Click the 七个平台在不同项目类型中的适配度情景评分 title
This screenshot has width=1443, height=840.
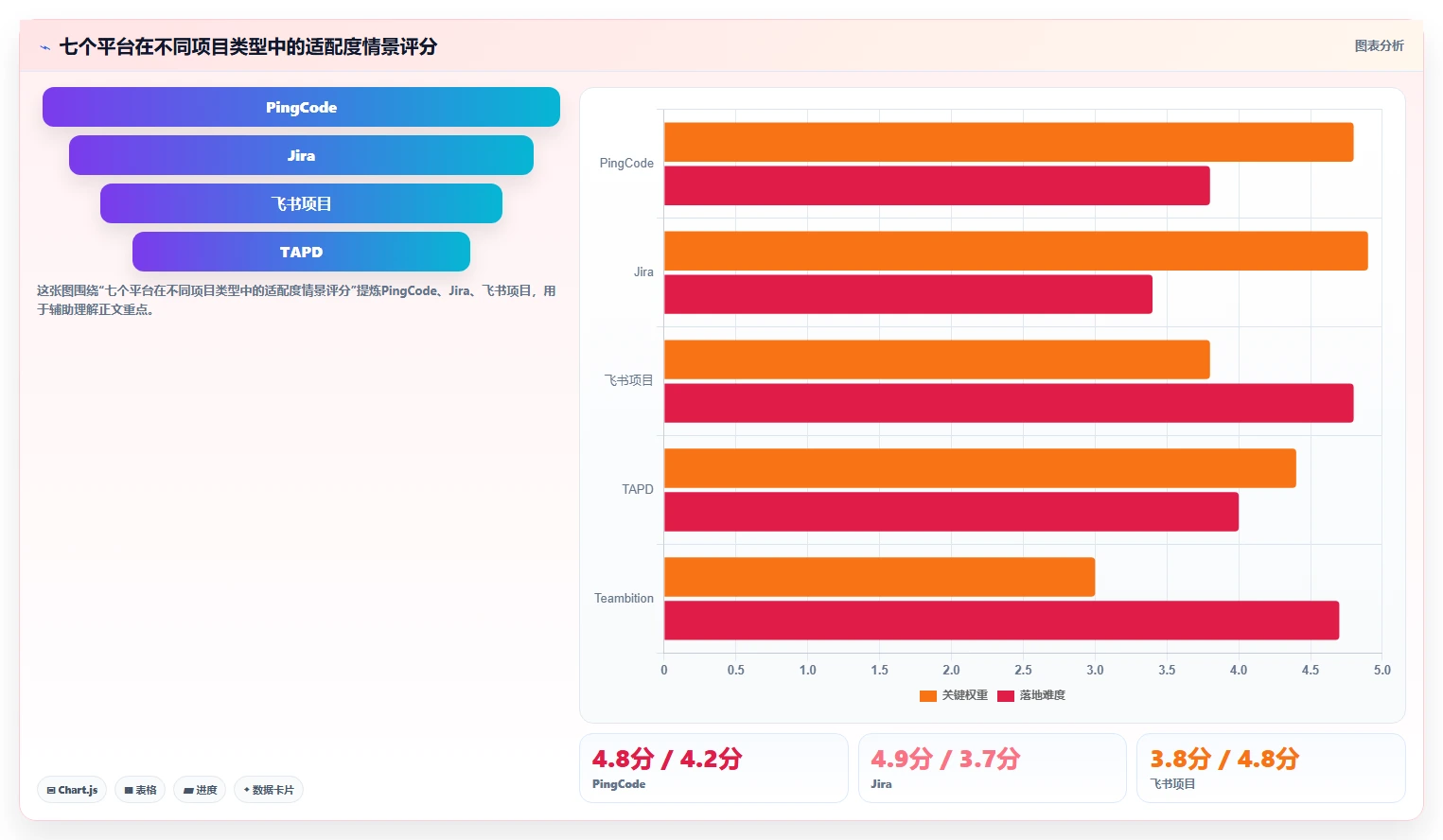click(248, 46)
